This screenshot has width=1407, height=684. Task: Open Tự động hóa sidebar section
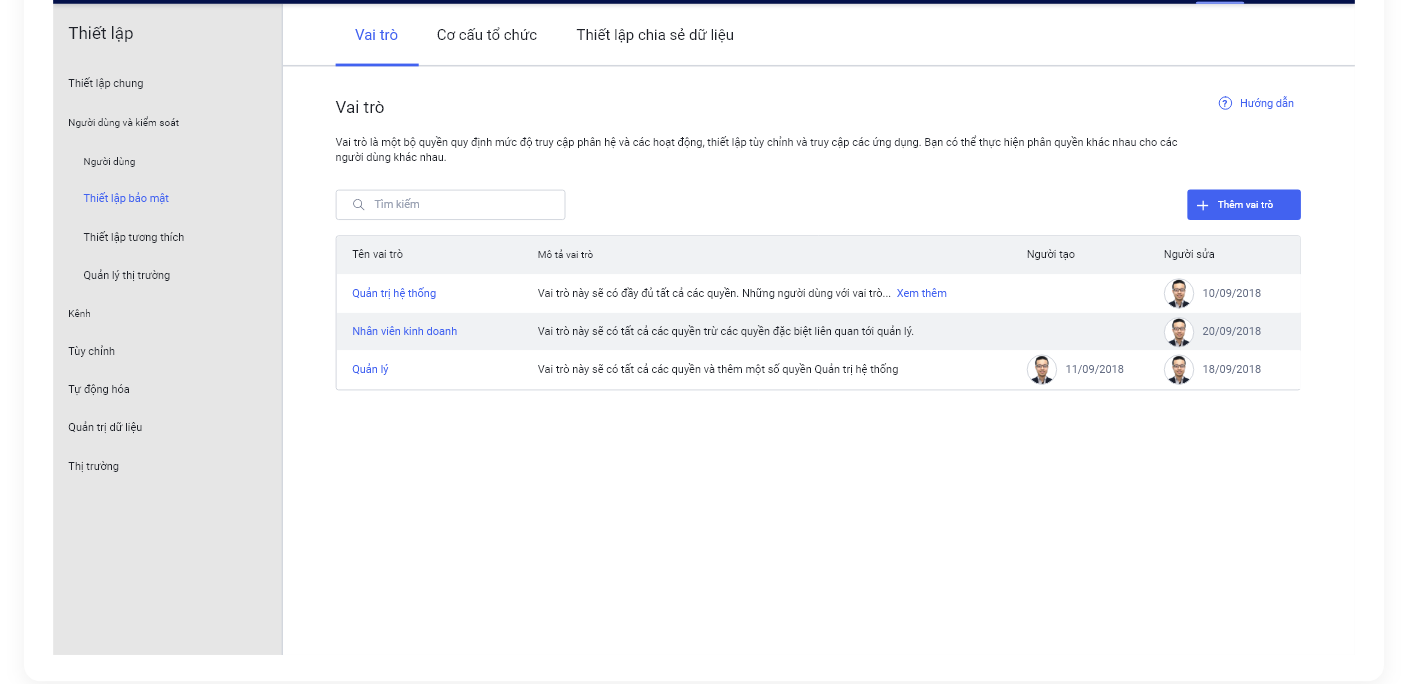coord(99,389)
